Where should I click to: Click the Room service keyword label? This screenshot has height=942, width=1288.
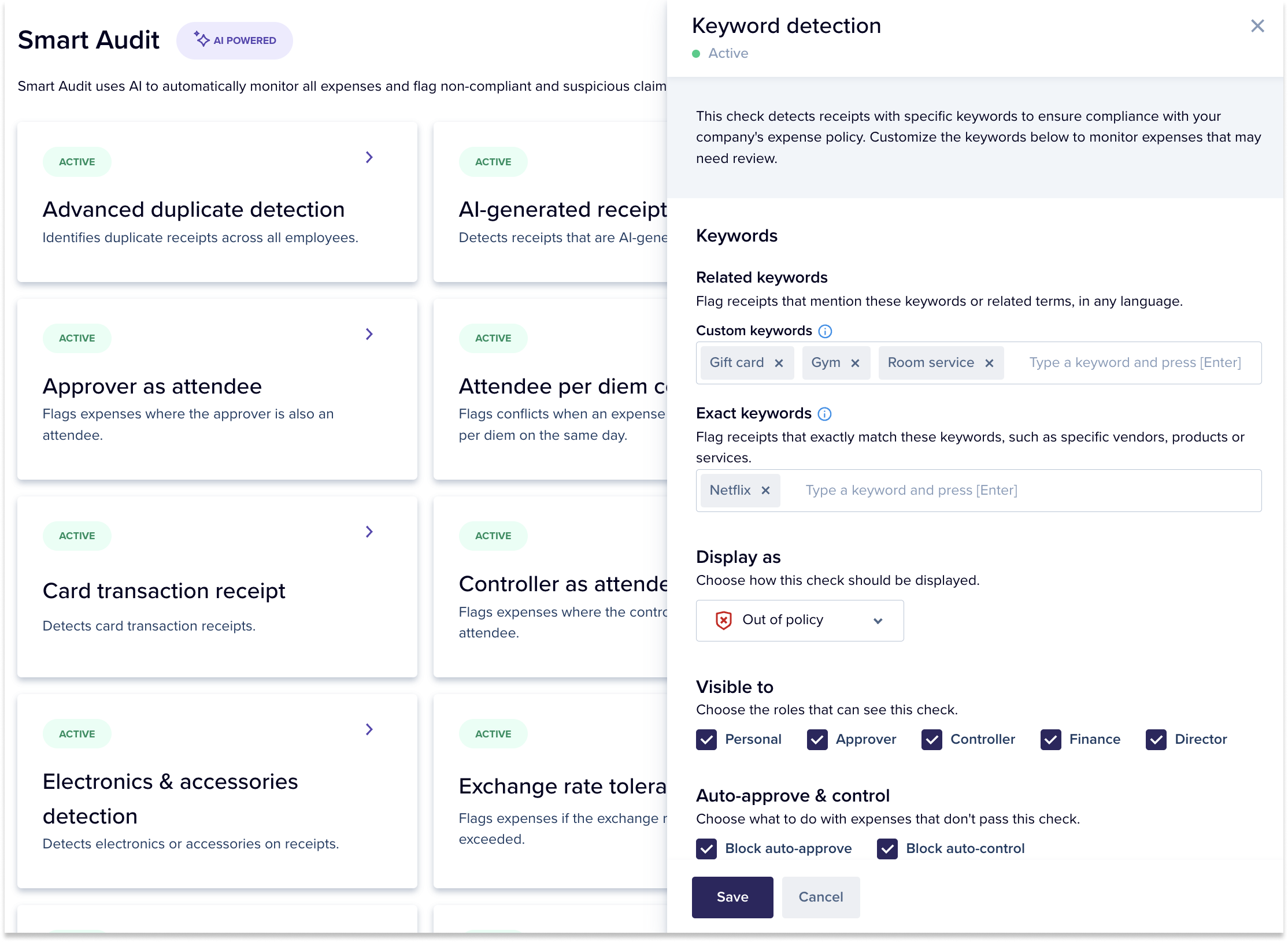coord(931,363)
